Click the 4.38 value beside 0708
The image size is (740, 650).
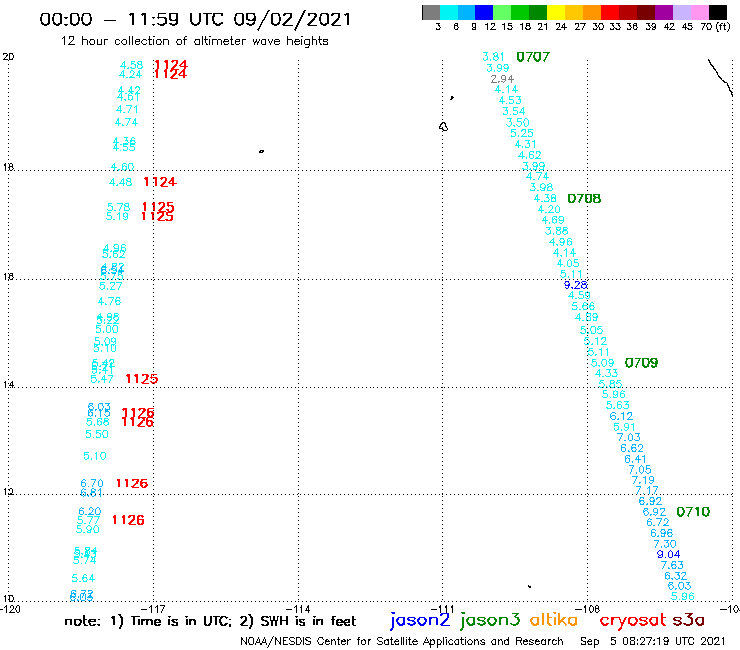coord(545,199)
